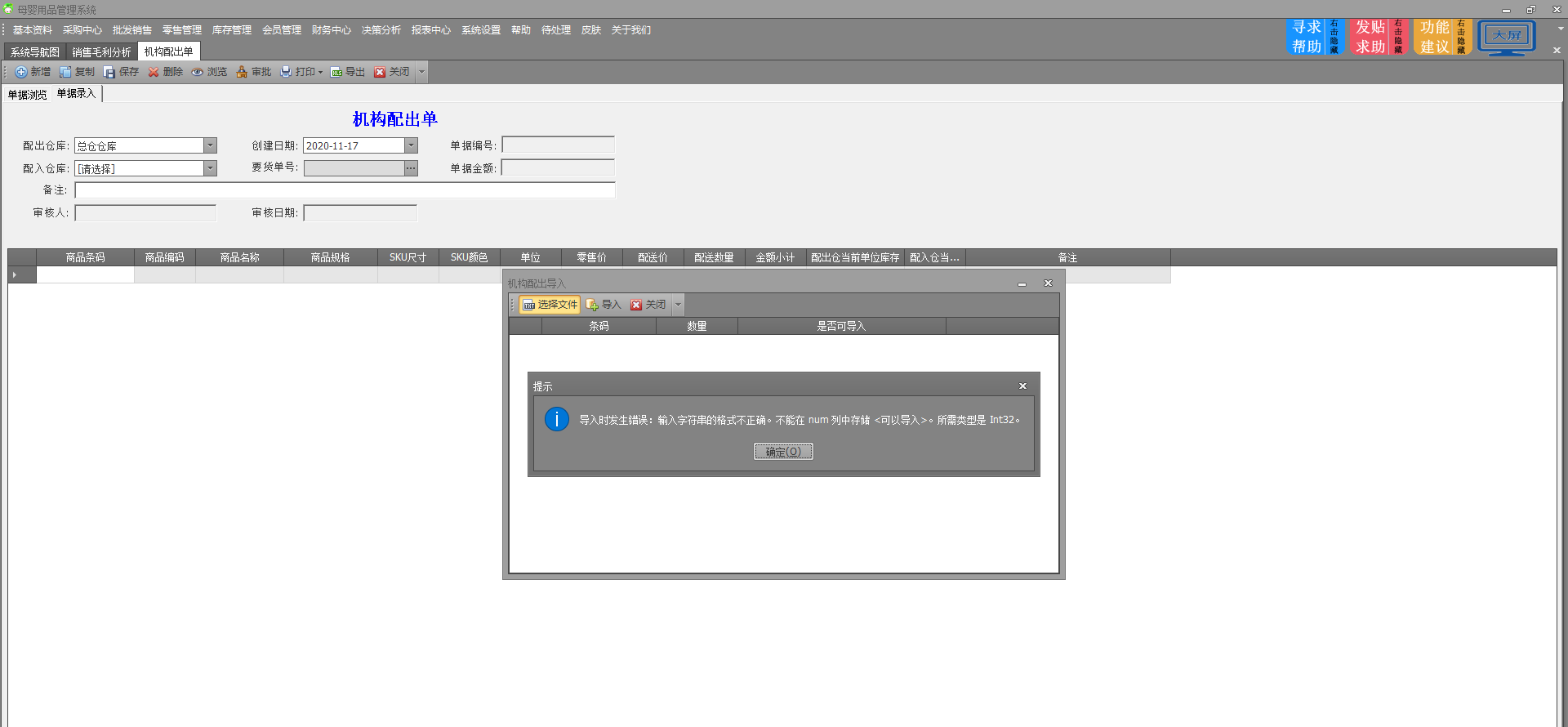Click the 零售价 column header
The image size is (1568, 727).
tap(592, 257)
